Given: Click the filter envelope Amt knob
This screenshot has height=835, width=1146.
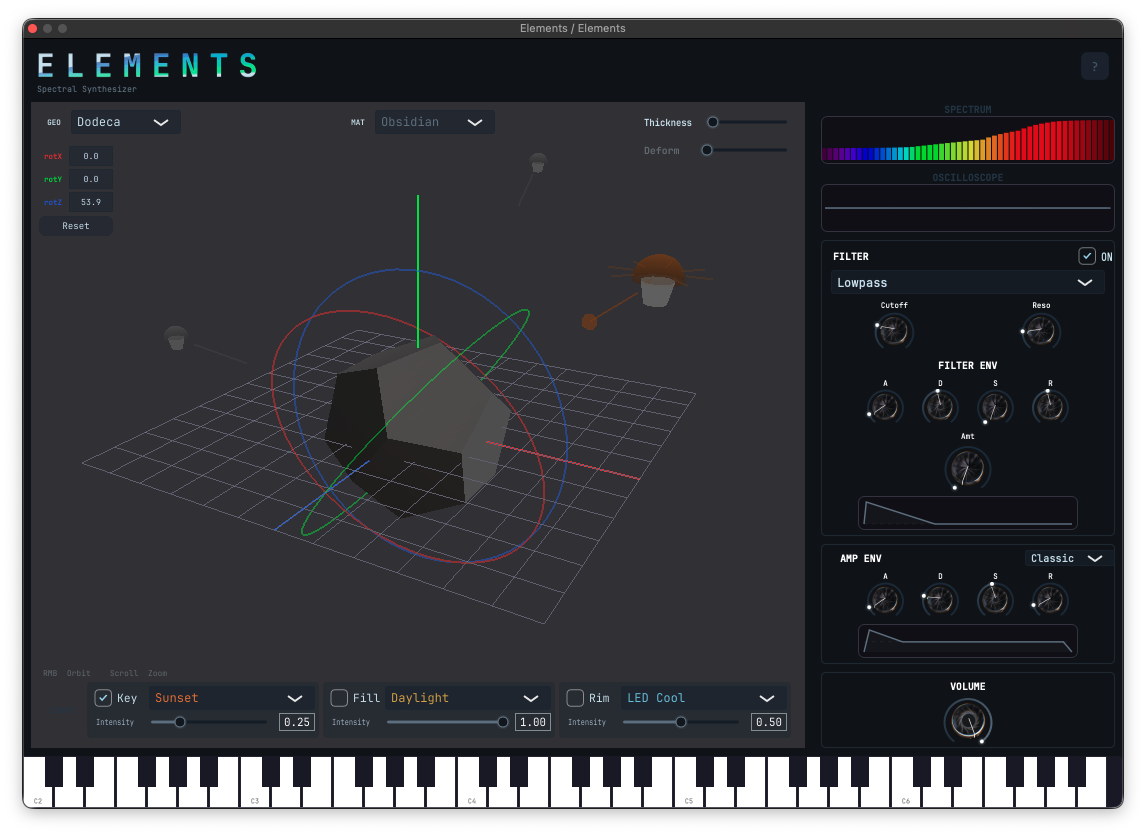Looking at the screenshot, I should (967, 467).
